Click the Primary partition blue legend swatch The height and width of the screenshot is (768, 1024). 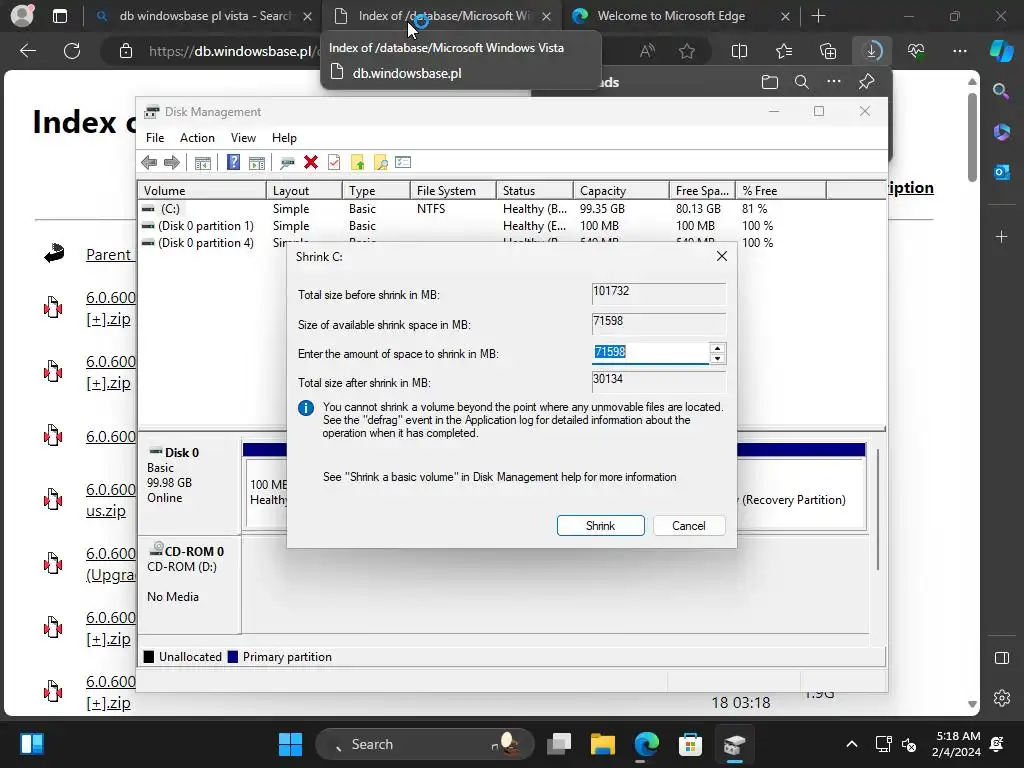[232, 657]
